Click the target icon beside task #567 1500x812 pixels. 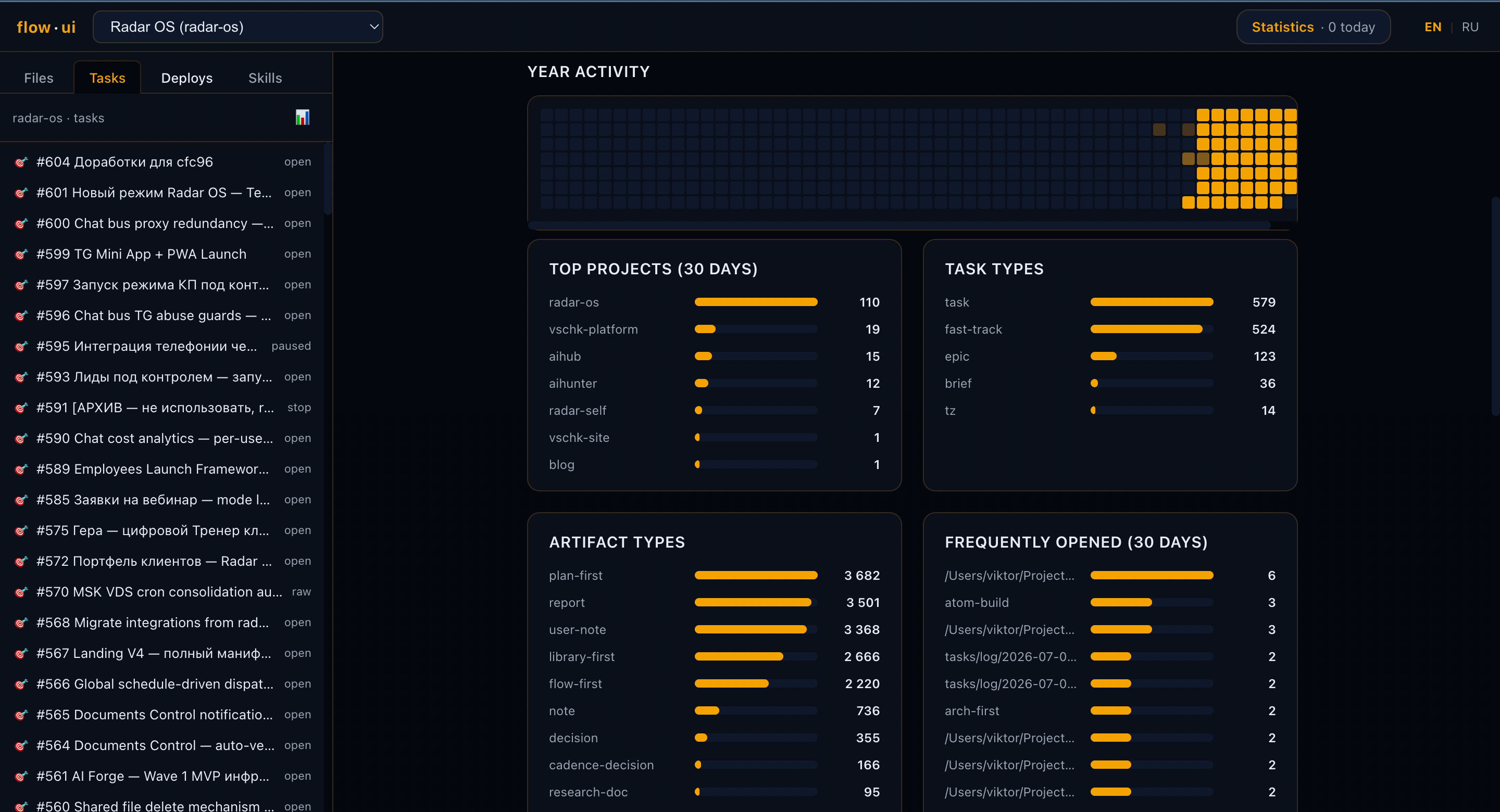click(x=21, y=653)
